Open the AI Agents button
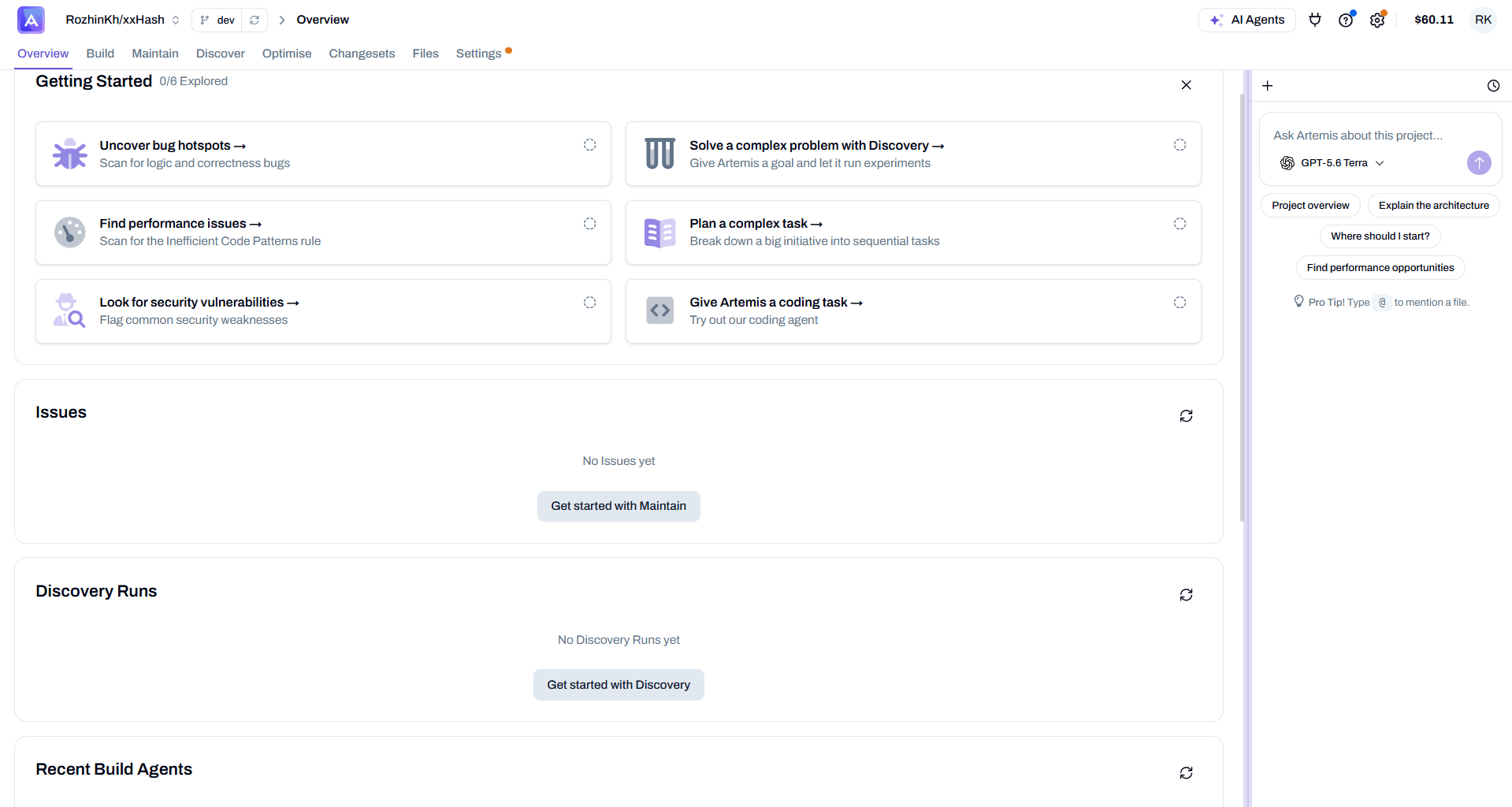 click(1247, 20)
